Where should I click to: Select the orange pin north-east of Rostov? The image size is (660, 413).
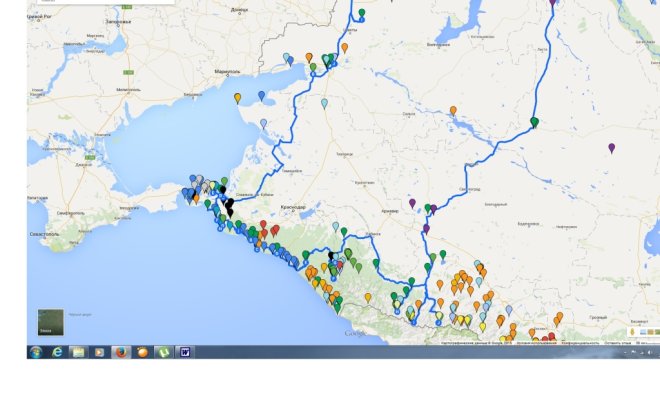click(x=345, y=48)
